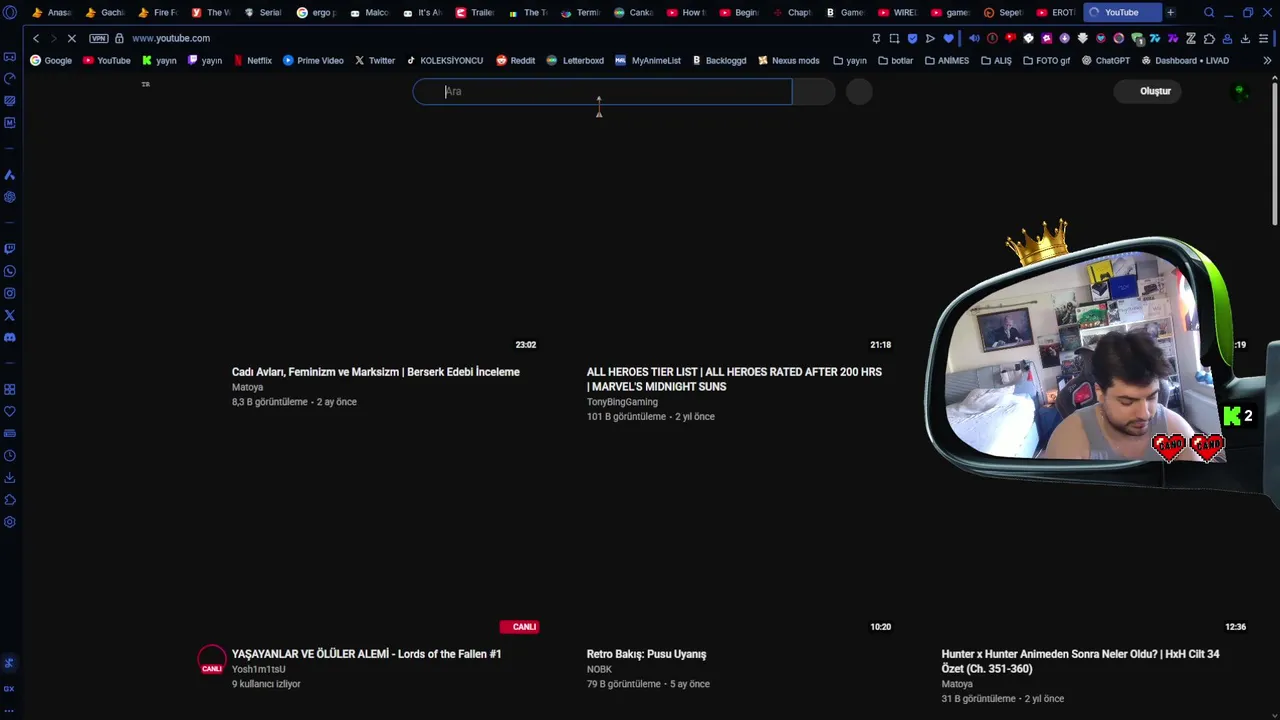Focus the YouTube Ara search box

coord(602,91)
